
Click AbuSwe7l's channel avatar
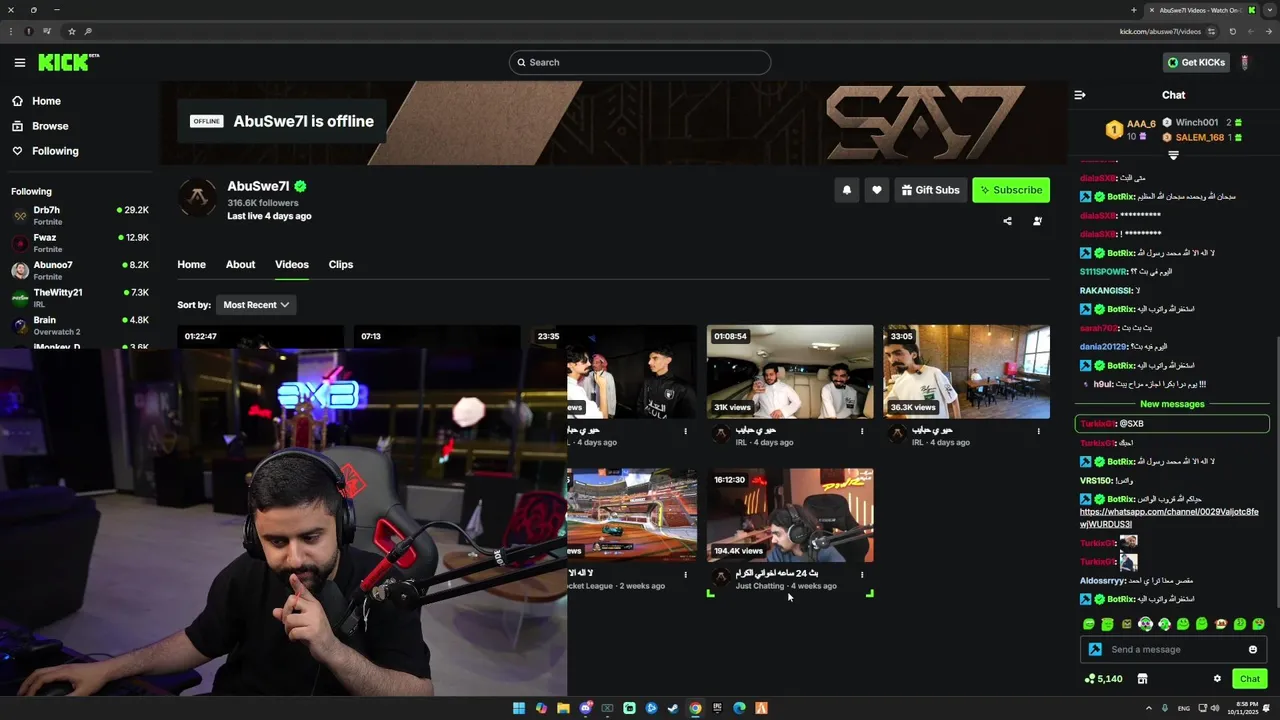pyautogui.click(x=197, y=197)
